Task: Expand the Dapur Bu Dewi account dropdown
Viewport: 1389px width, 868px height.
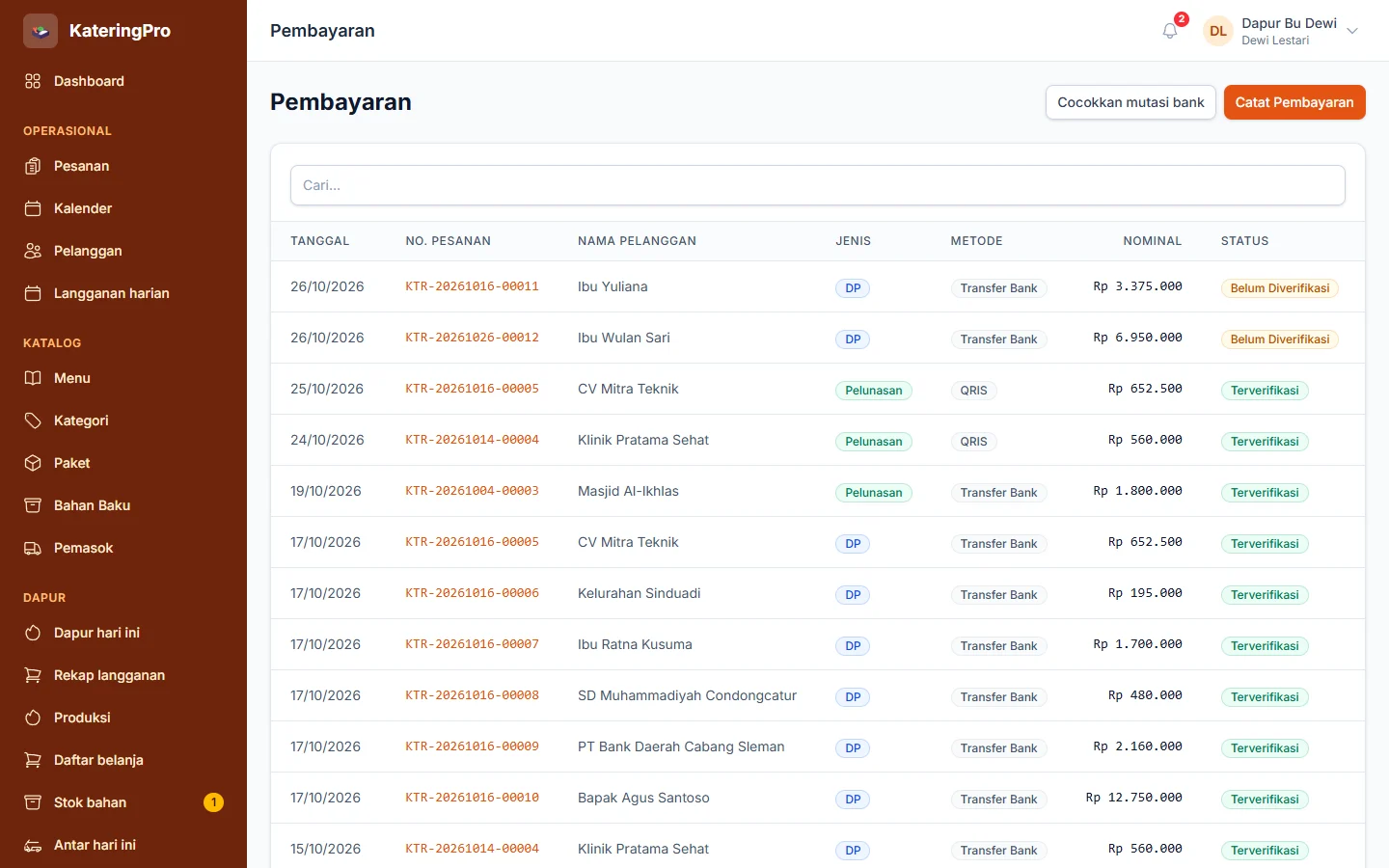Action: coord(1352,31)
